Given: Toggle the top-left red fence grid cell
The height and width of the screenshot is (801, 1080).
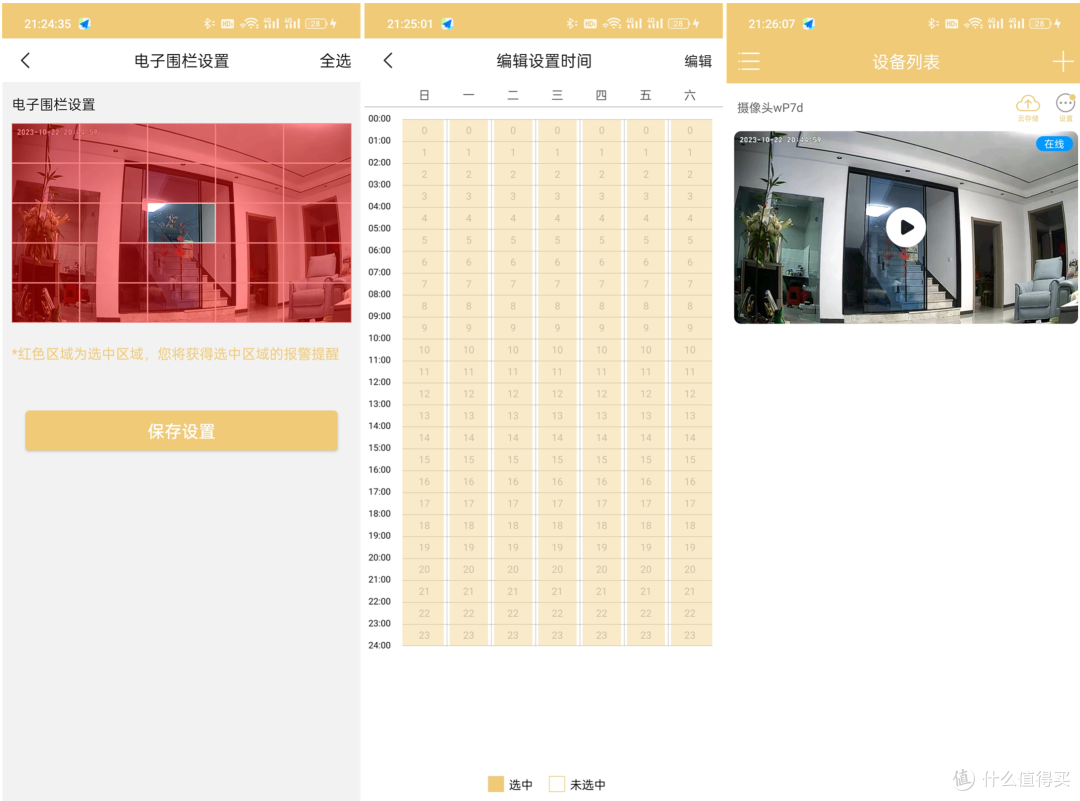Looking at the screenshot, I should (45, 143).
